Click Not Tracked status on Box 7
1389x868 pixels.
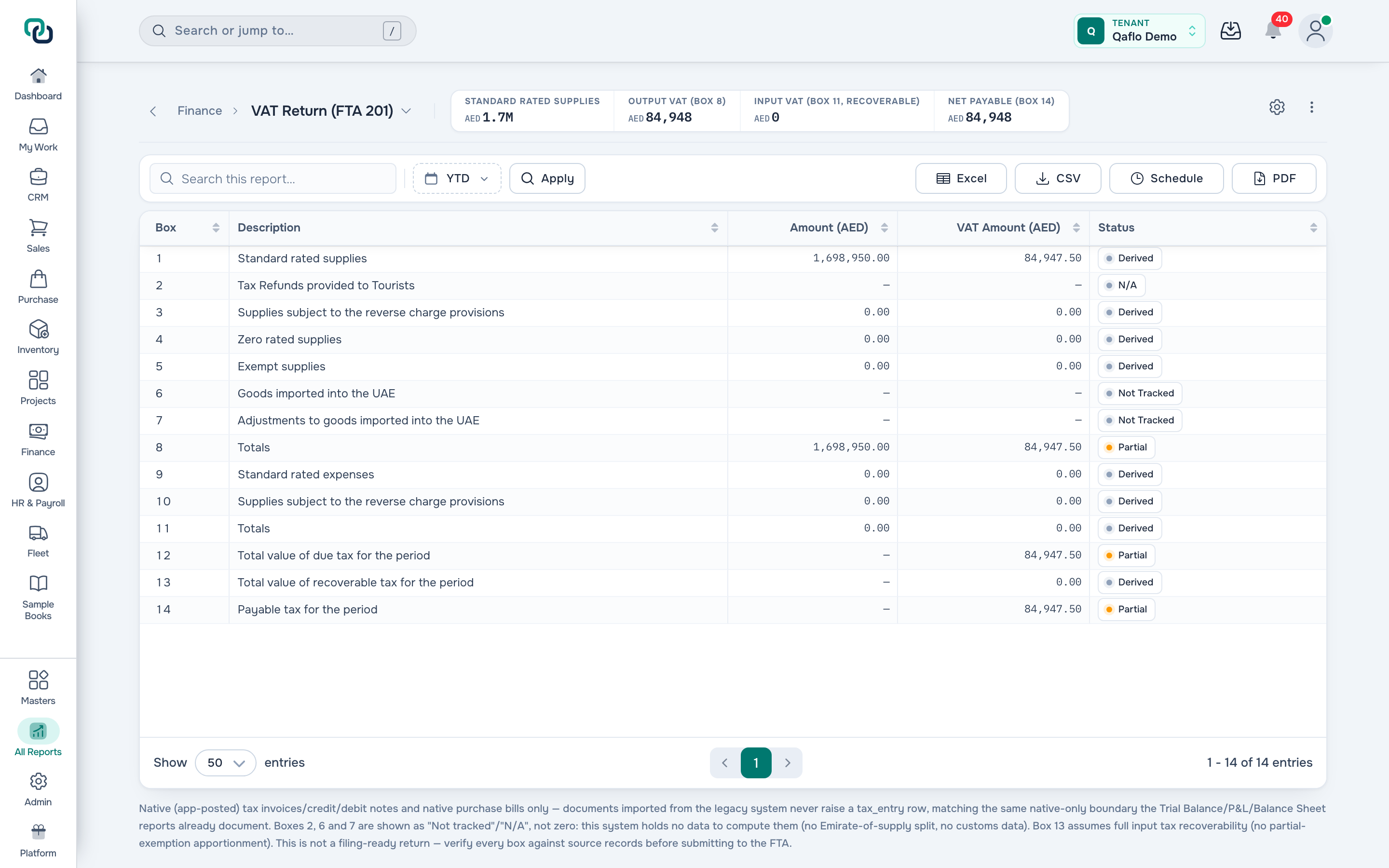tap(1140, 420)
